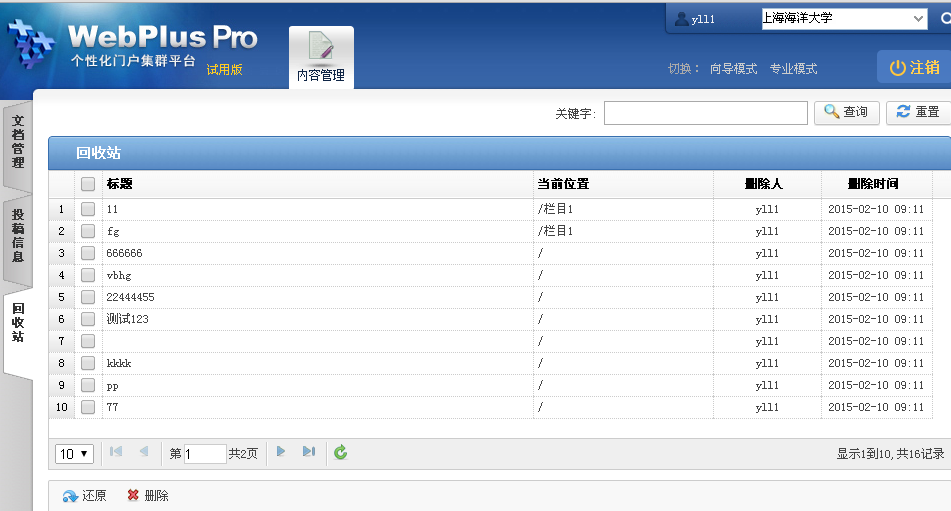Click the 关键字 keyword input field
Viewport: 951px width, 511px height.
(705, 113)
